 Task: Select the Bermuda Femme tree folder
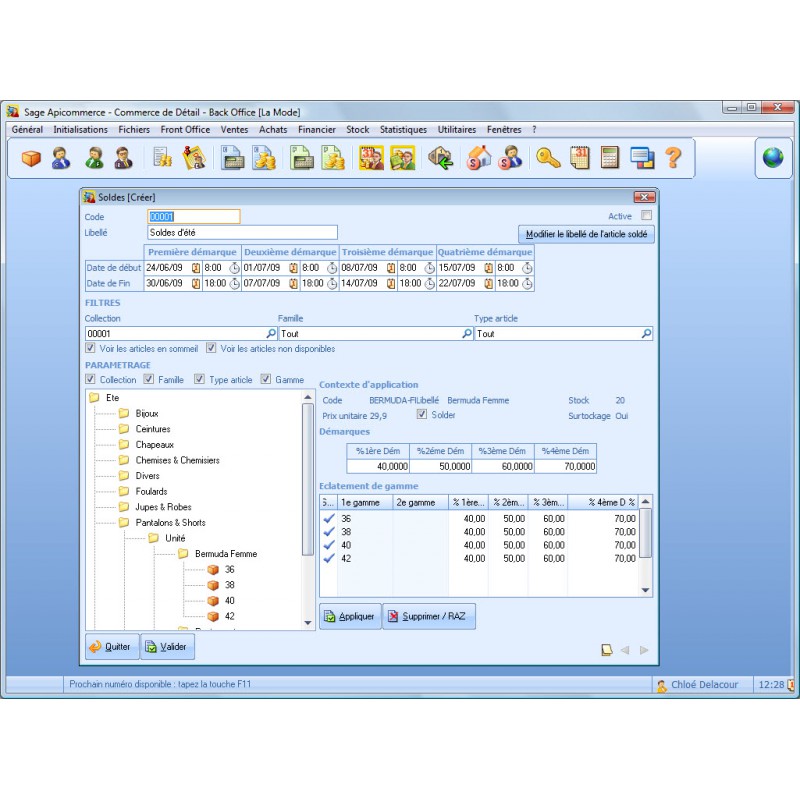point(226,554)
